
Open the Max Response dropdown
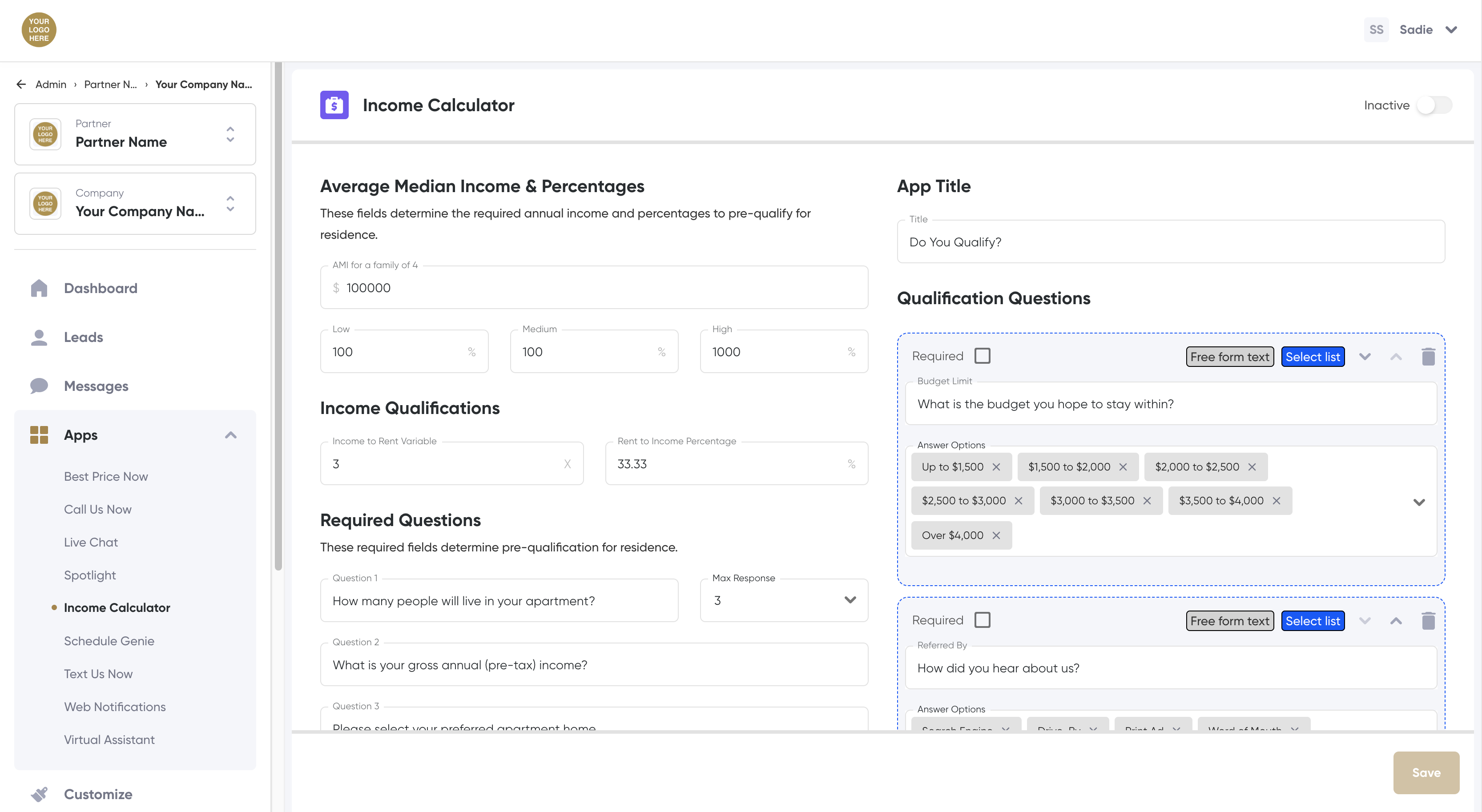click(784, 600)
